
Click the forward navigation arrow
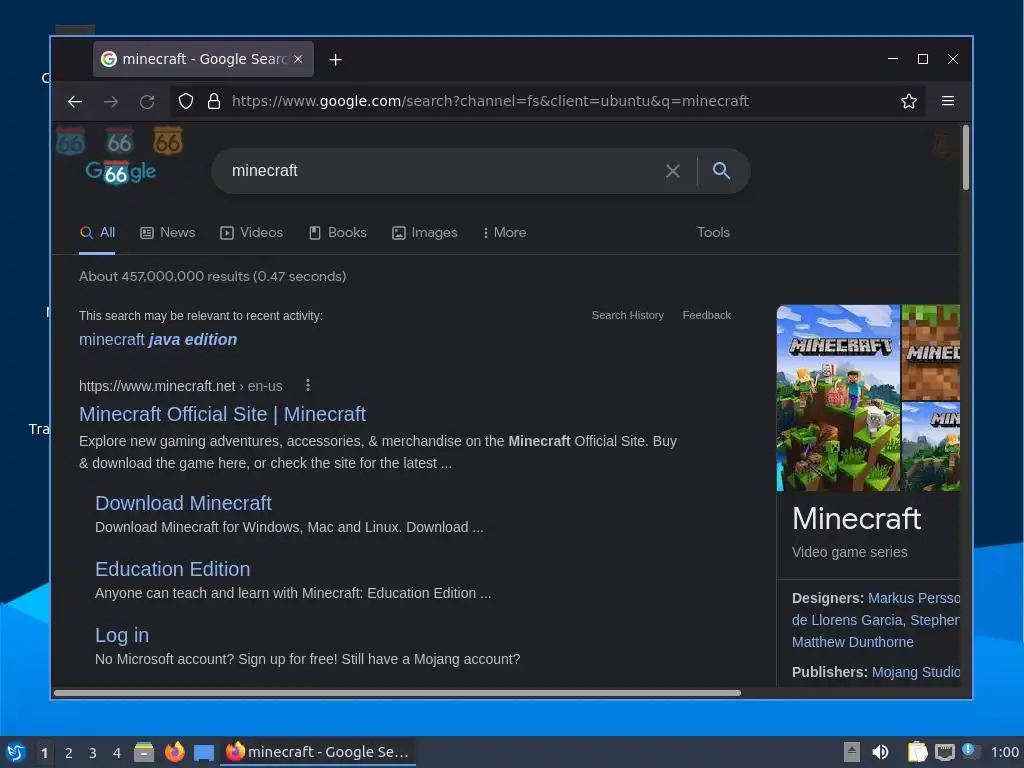(111, 101)
